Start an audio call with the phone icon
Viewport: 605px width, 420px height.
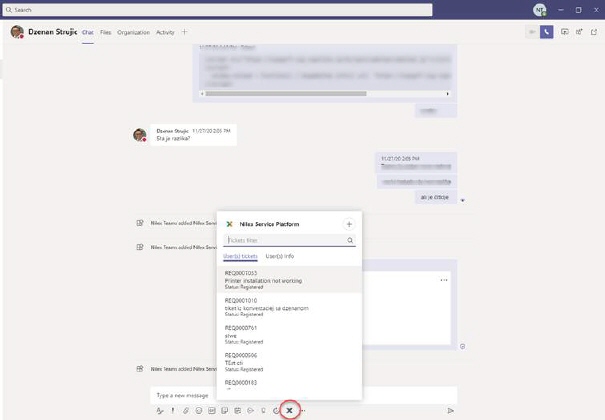pyautogui.click(x=547, y=32)
